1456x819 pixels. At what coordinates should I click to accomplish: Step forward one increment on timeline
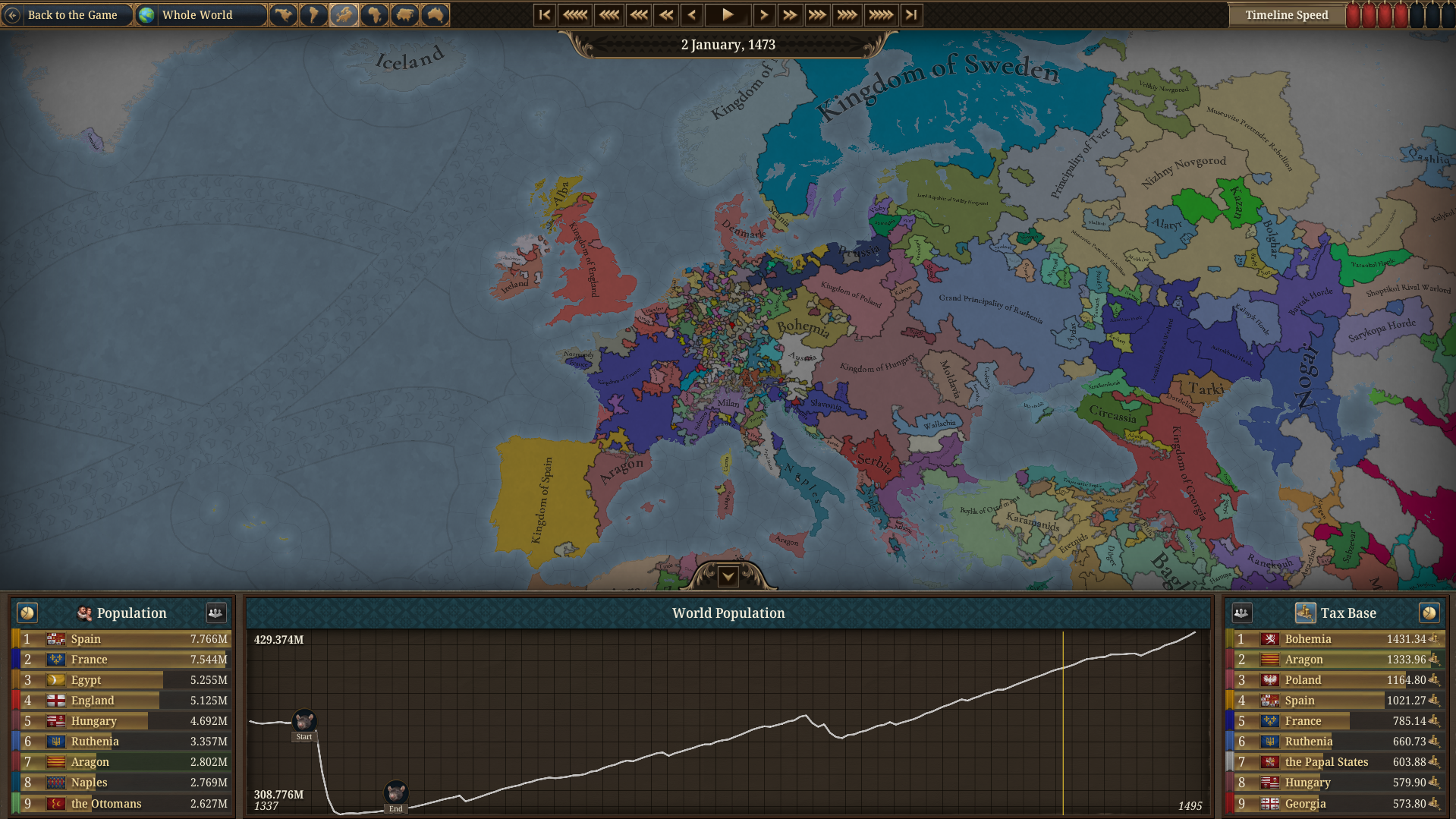pyautogui.click(x=764, y=14)
